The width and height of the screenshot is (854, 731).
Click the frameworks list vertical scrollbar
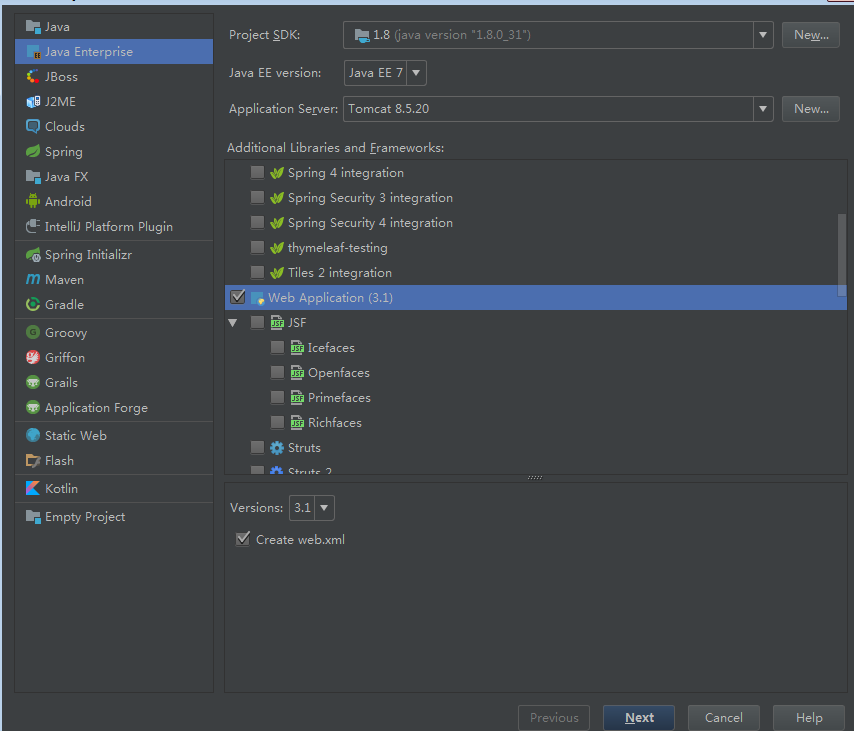(842, 254)
